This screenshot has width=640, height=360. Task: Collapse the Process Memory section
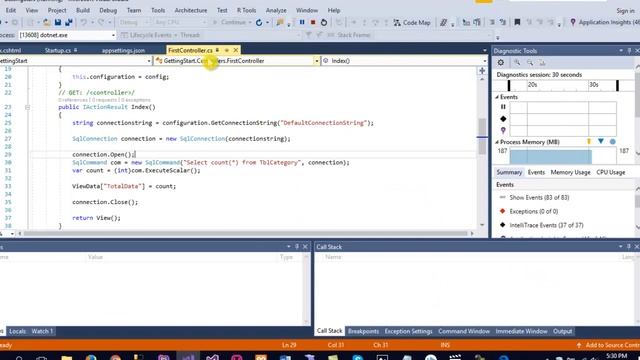pos(497,142)
